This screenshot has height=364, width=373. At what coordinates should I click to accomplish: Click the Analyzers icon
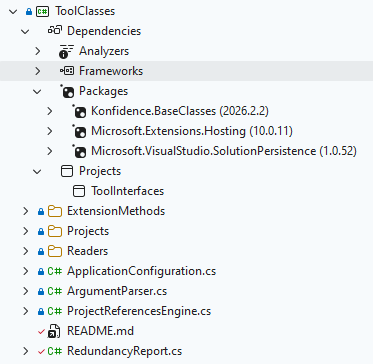point(66,51)
